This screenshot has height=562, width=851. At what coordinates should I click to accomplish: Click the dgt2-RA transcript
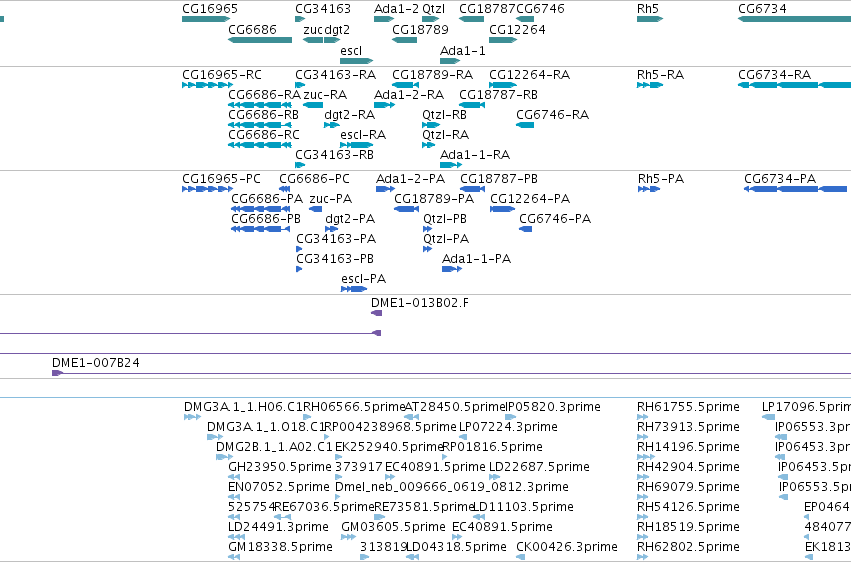pyautogui.click(x=332, y=125)
